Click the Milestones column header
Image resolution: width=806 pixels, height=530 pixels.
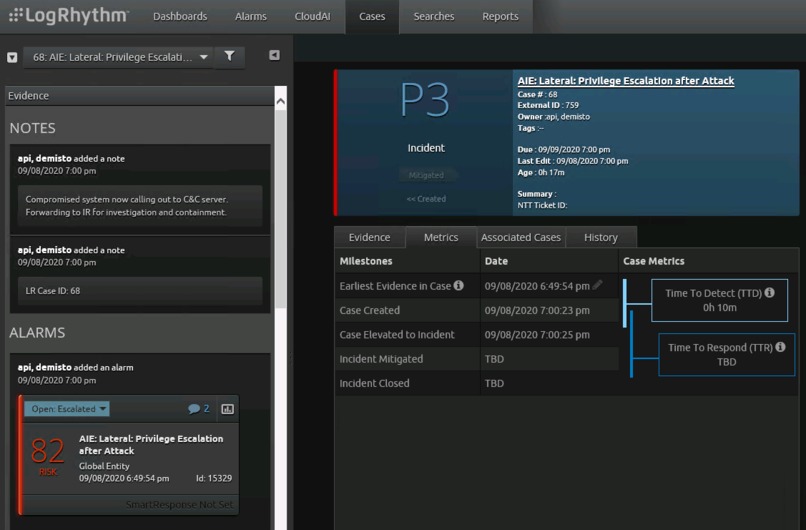click(365, 261)
